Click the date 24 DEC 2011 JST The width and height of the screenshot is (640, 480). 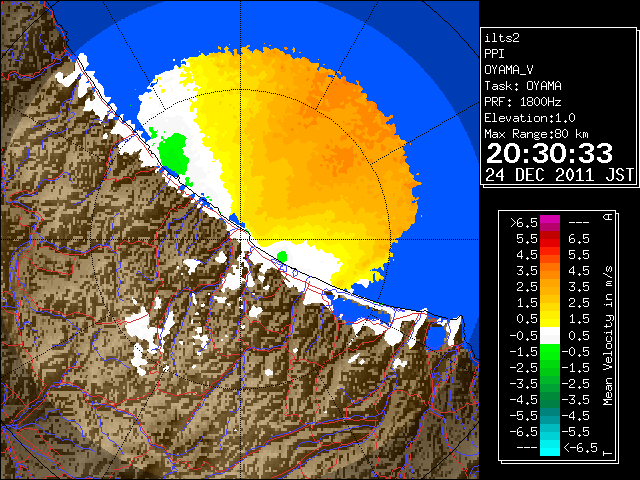click(559, 175)
